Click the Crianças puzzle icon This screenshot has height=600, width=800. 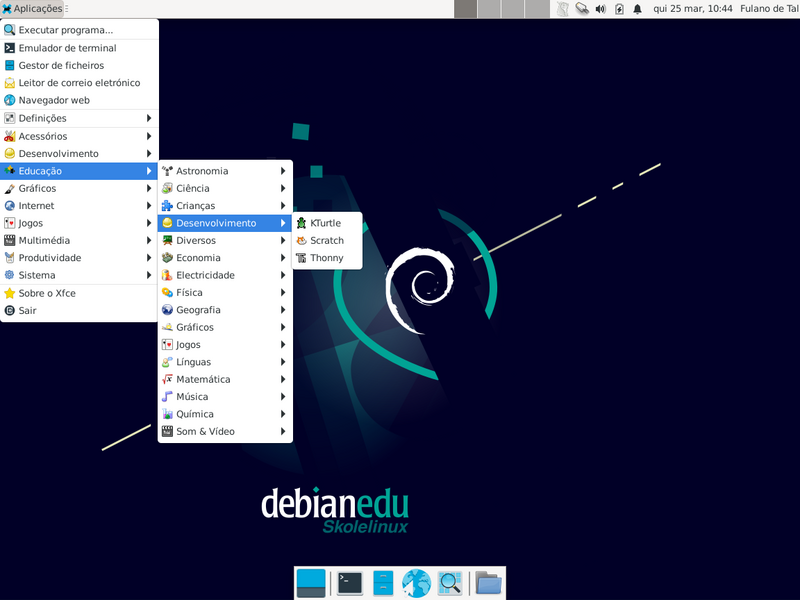[167, 206]
